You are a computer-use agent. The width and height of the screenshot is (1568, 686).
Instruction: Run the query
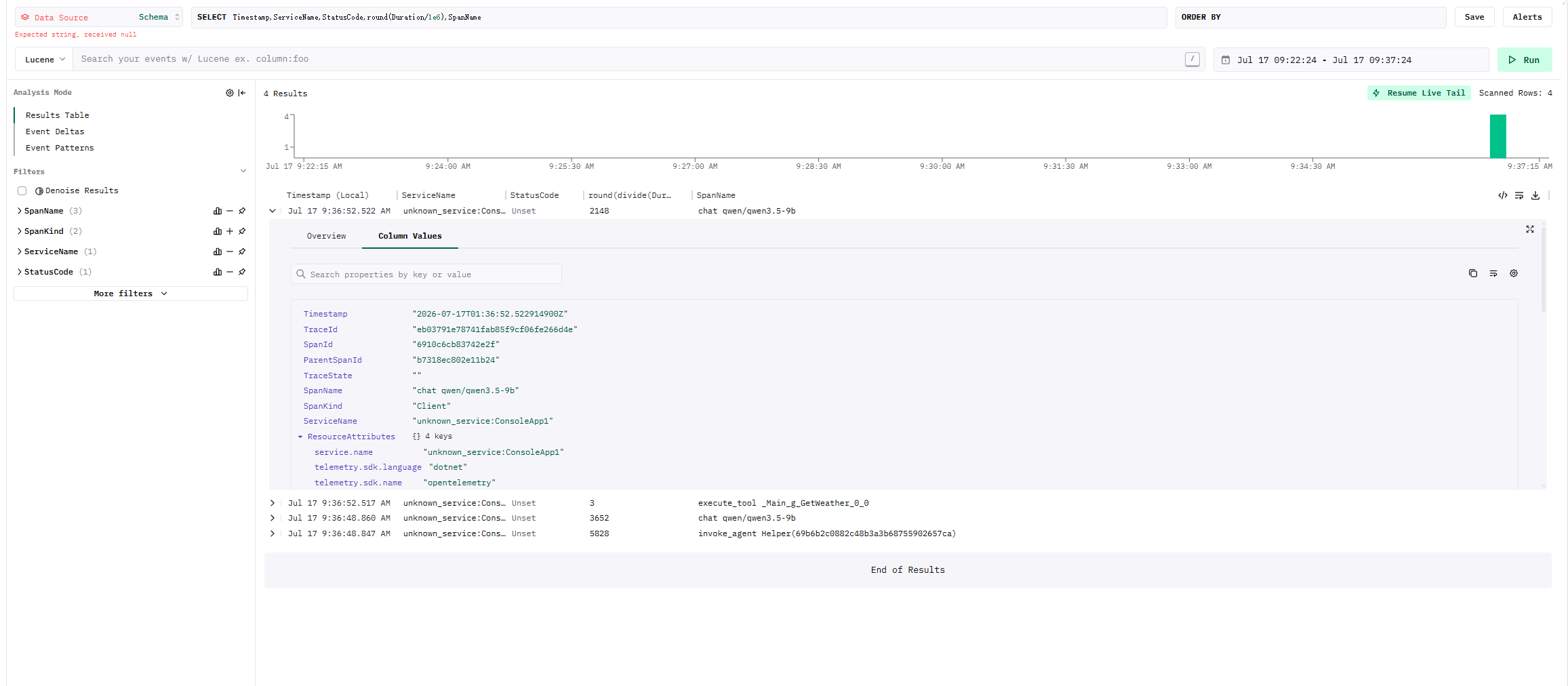click(1525, 60)
